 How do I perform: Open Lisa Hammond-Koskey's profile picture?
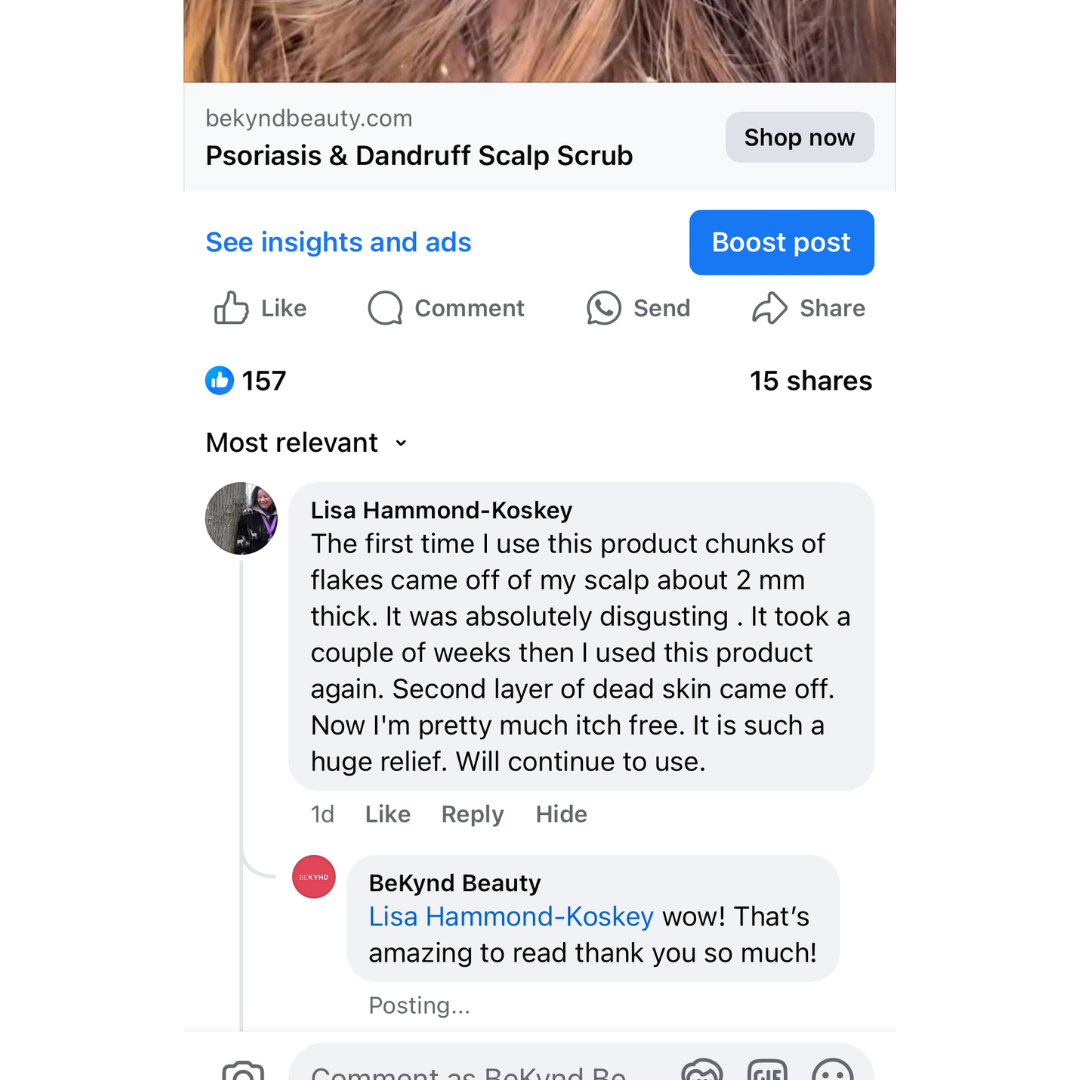(x=241, y=519)
